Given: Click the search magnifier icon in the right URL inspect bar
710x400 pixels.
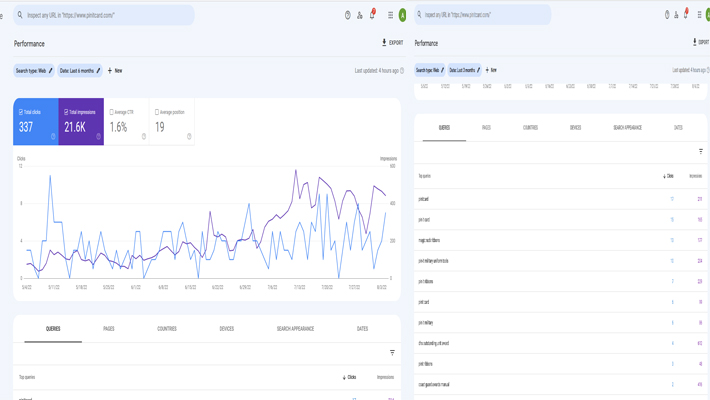Looking at the screenshot, I should (419, 14).
